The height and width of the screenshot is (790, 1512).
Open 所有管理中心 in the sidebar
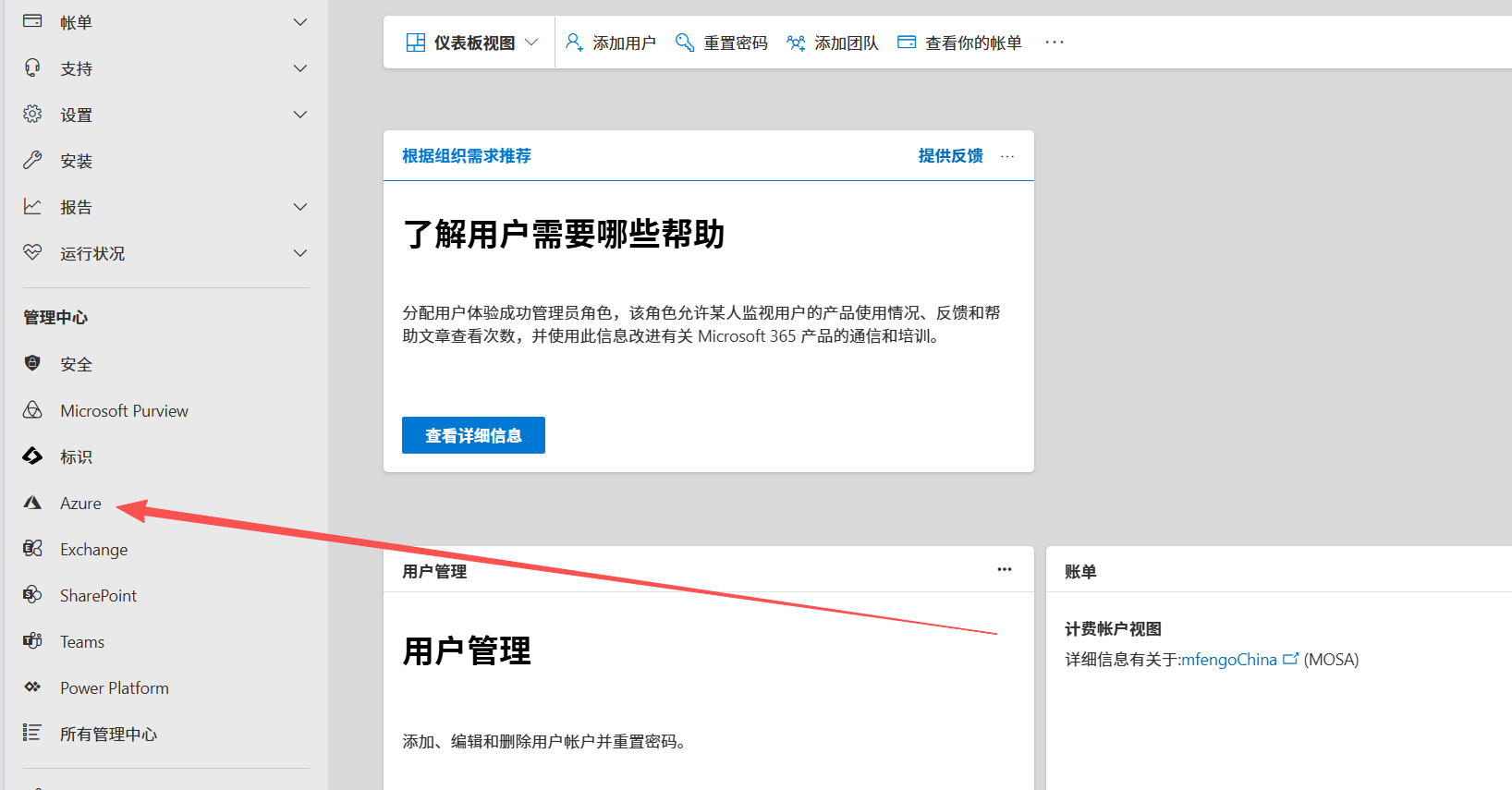click(108, 734)
